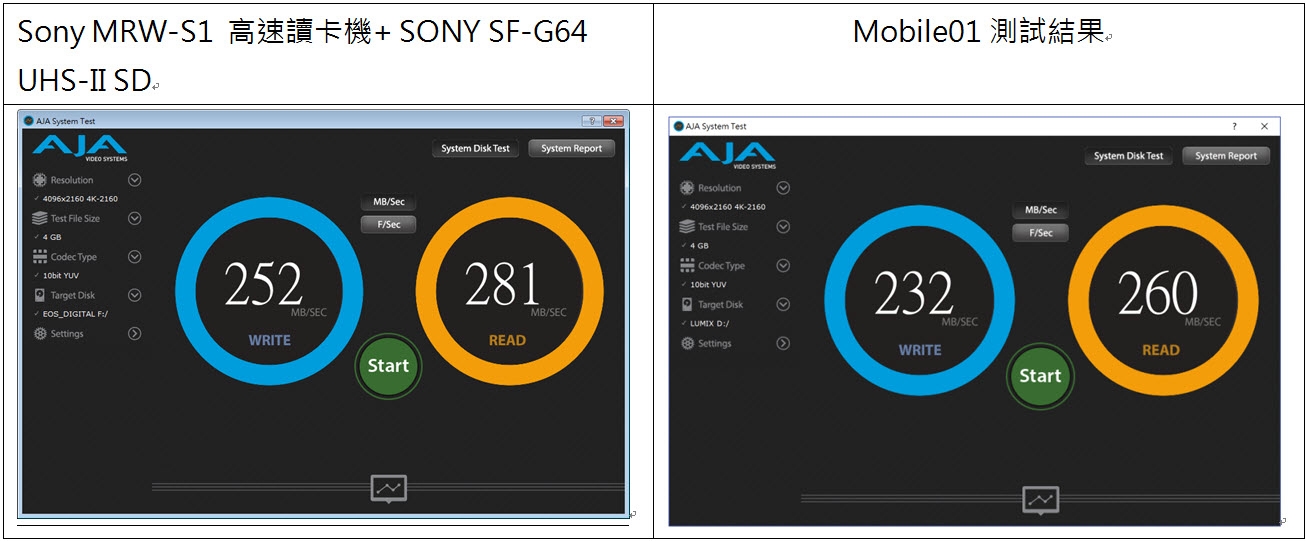The height and width of the screenshot is (541, 1306).
Task: Expand Target Disk dropdown in right window
Action: 783,304
